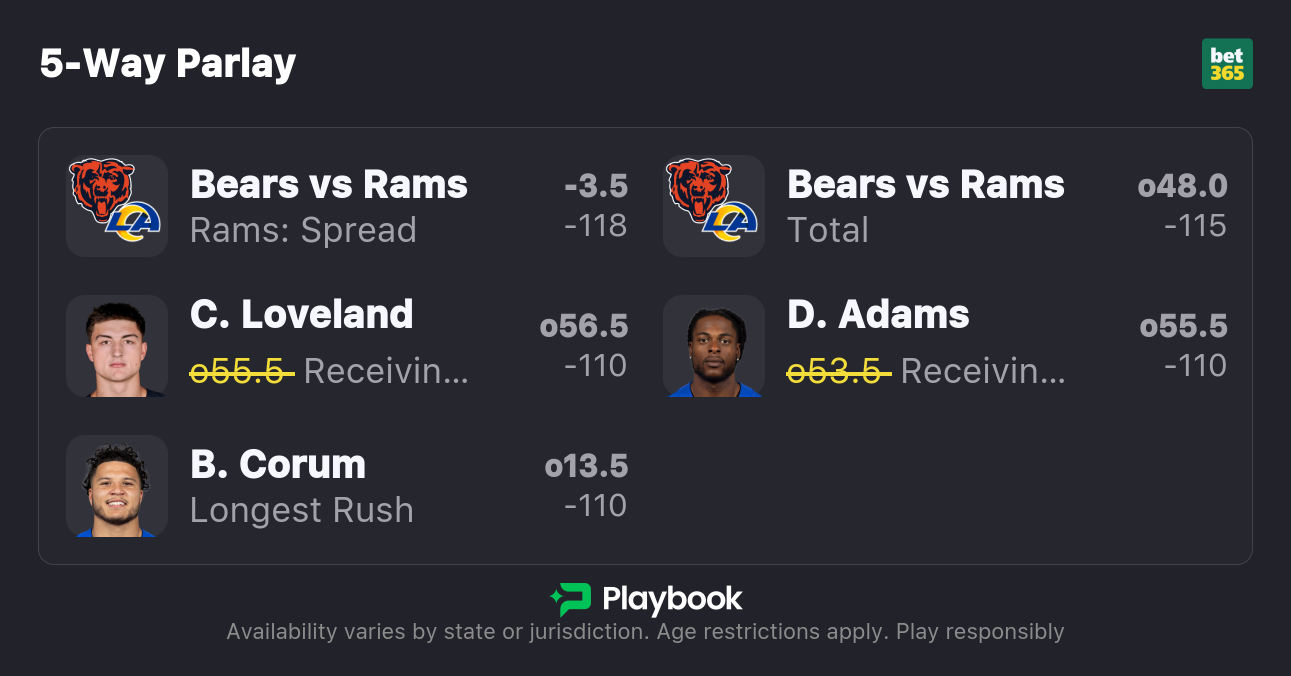Click the Playbook logo icon
This screenshot has height=676, width=1291.
570,599
